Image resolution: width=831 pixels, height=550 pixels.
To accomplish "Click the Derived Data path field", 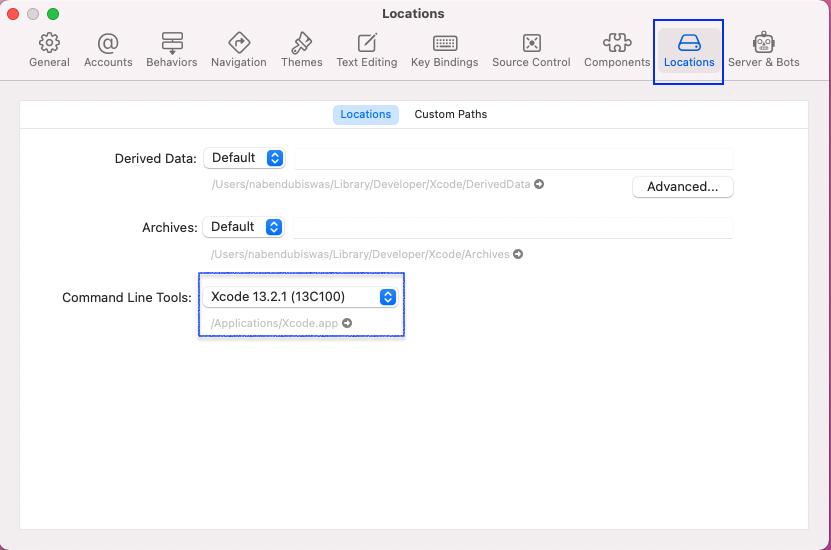I will click(x=514, y=158).
